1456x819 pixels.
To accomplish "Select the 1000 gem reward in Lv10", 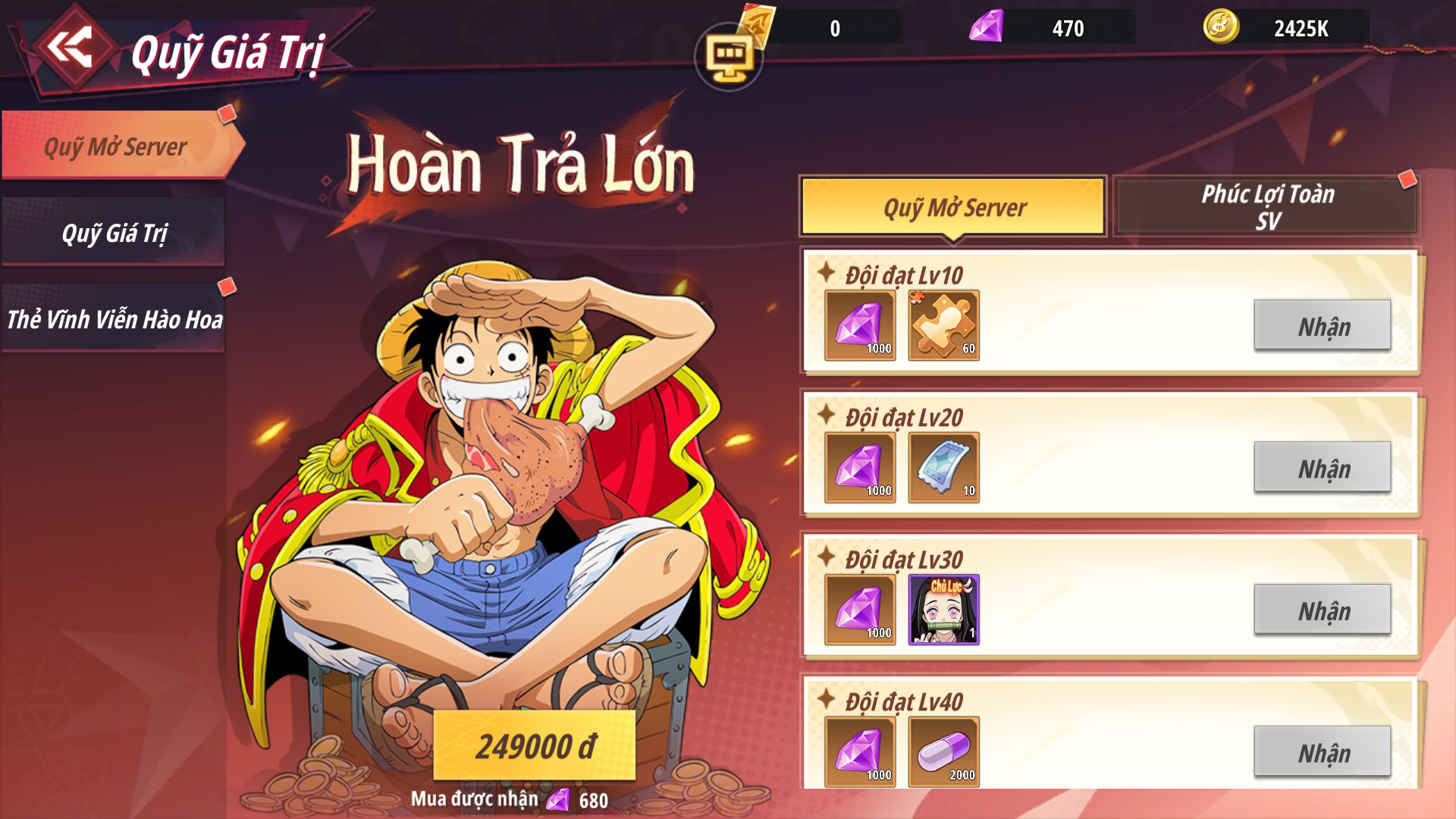I will 860,325.
